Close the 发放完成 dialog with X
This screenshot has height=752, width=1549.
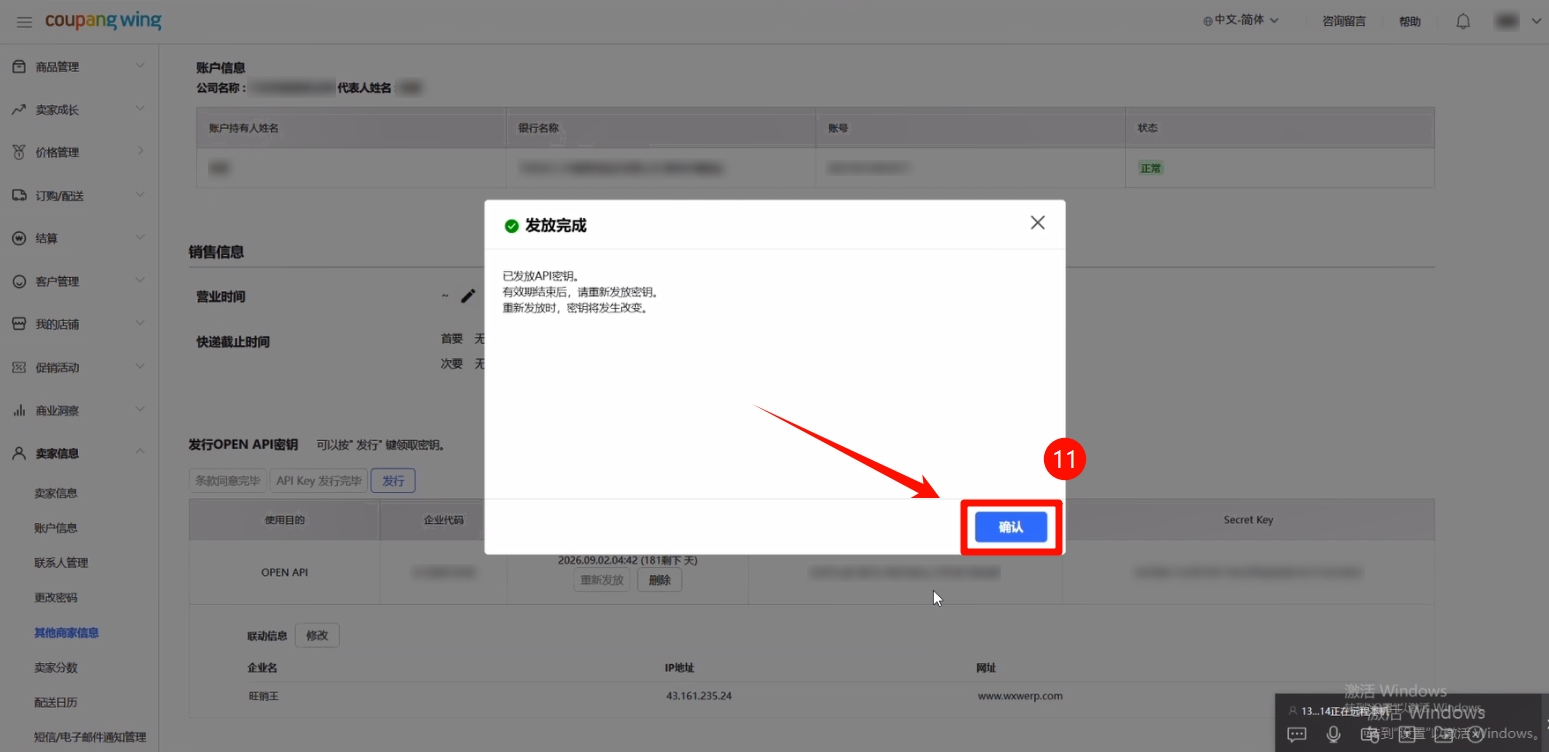pos(1037,223)
